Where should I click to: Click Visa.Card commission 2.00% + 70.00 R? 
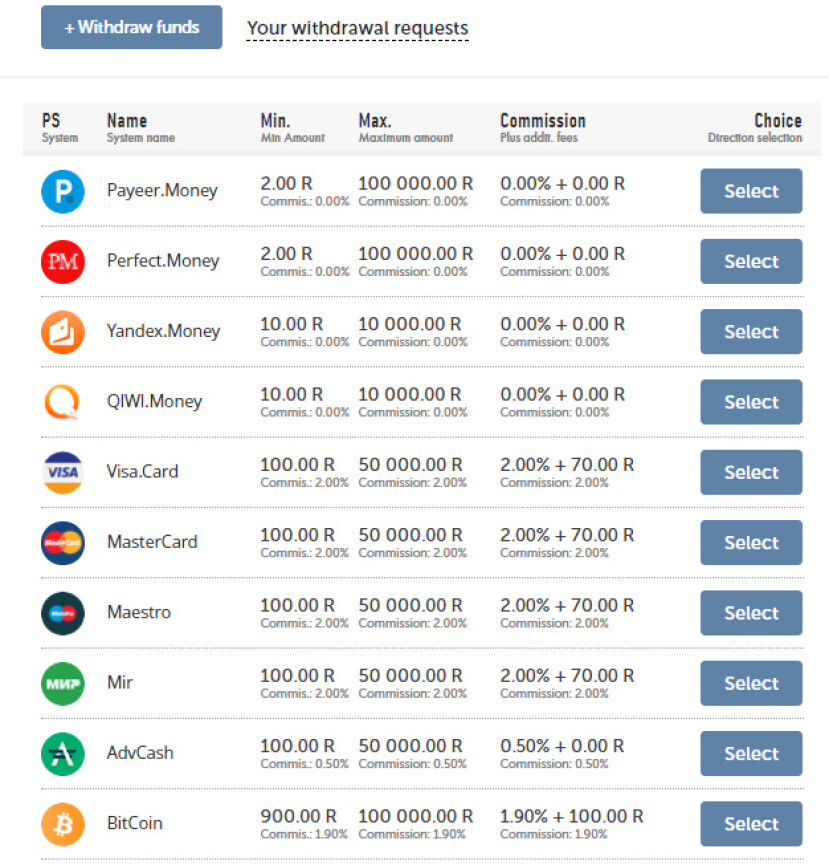tap(567, 464)
